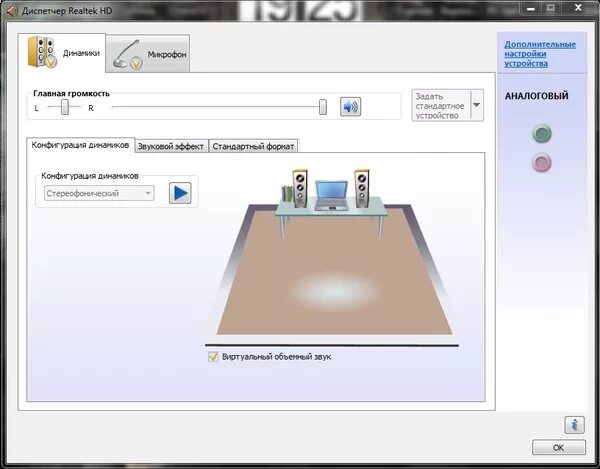600x469 pixels.
Task: Click the Realtek HD title bar sound icon
Action: 11,11
